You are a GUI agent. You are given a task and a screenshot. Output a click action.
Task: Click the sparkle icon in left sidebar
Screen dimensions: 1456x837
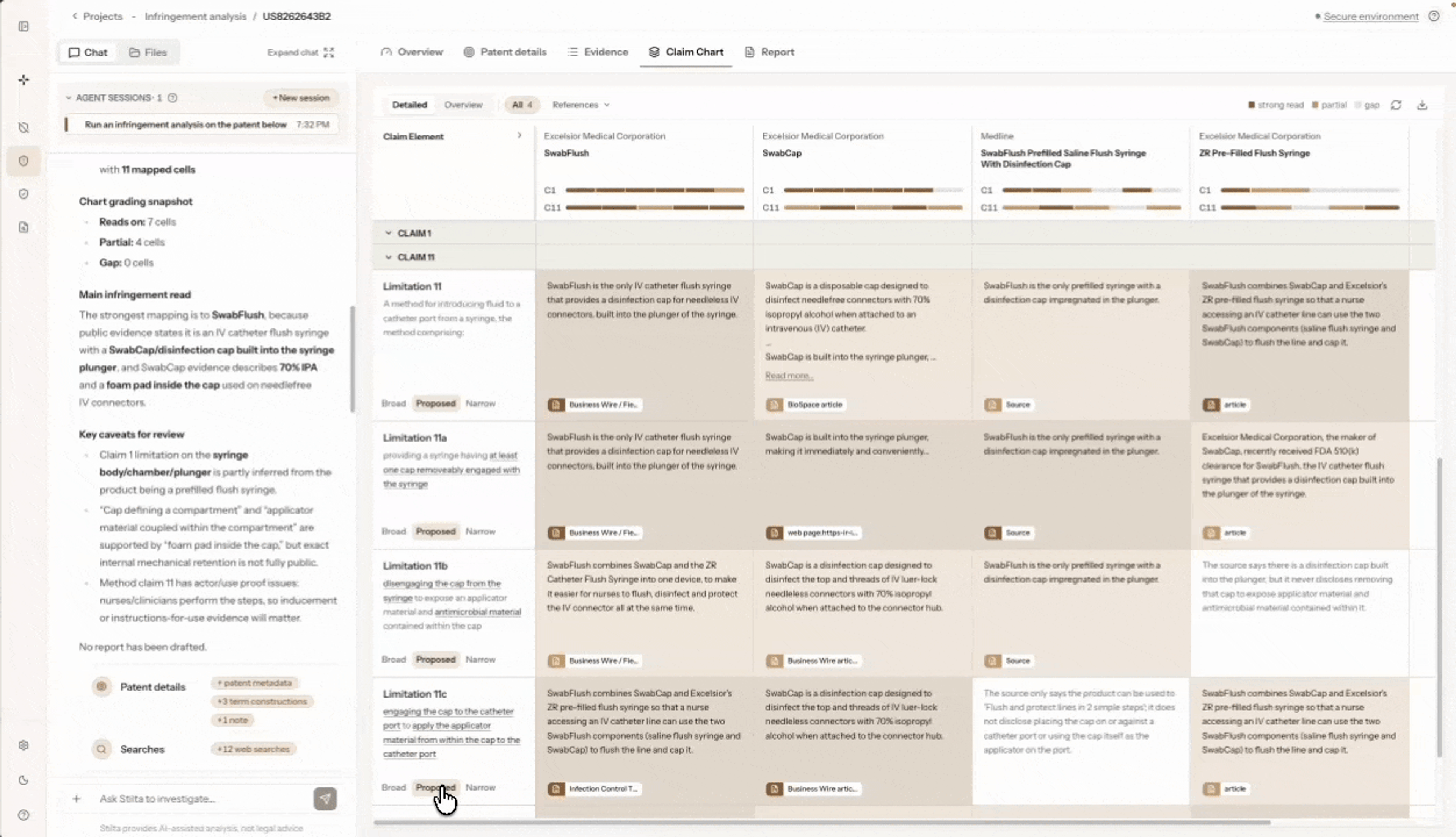click(x=24, y=80)
